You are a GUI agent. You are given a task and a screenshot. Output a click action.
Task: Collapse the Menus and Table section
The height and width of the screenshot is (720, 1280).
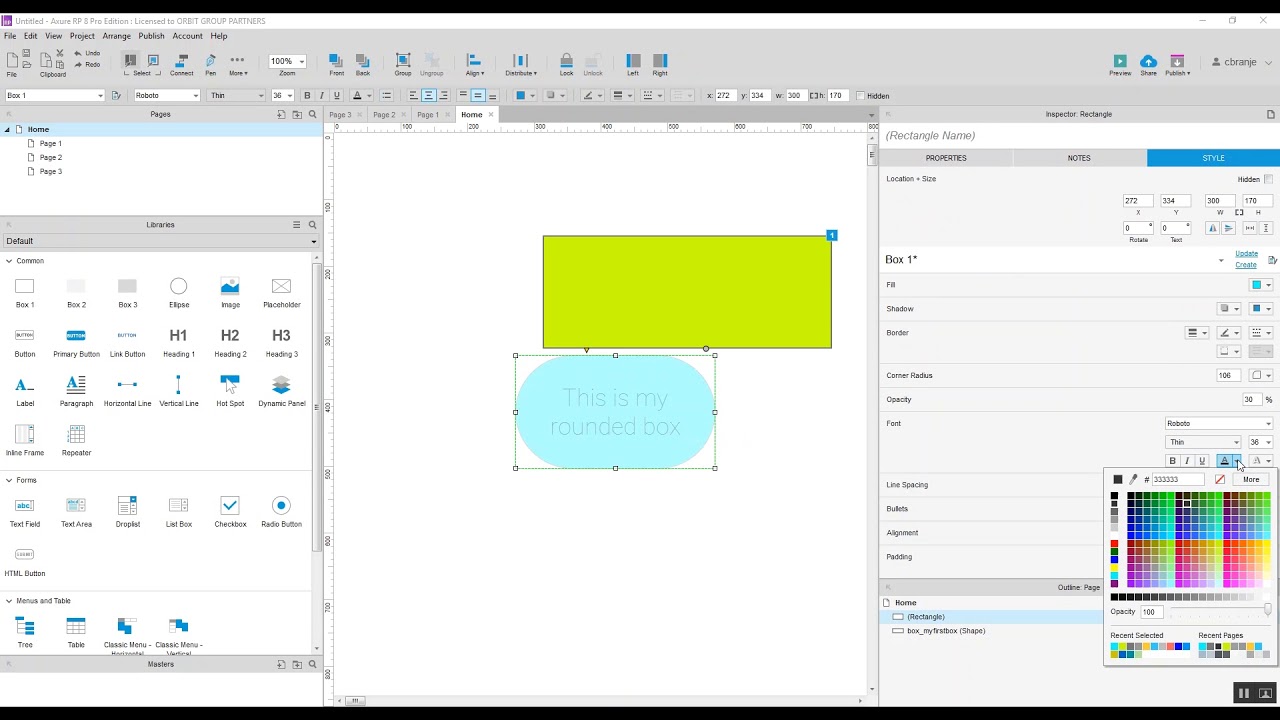pyautogui.click(x=9, y=601)
